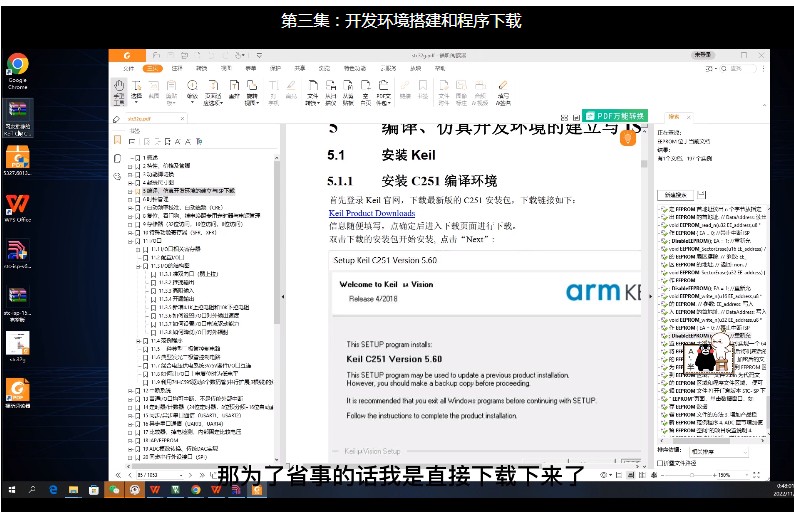The image size is (794, 512).
Task: Click the zoom slider handle in status bar
Action: click(x=692, y=475)
